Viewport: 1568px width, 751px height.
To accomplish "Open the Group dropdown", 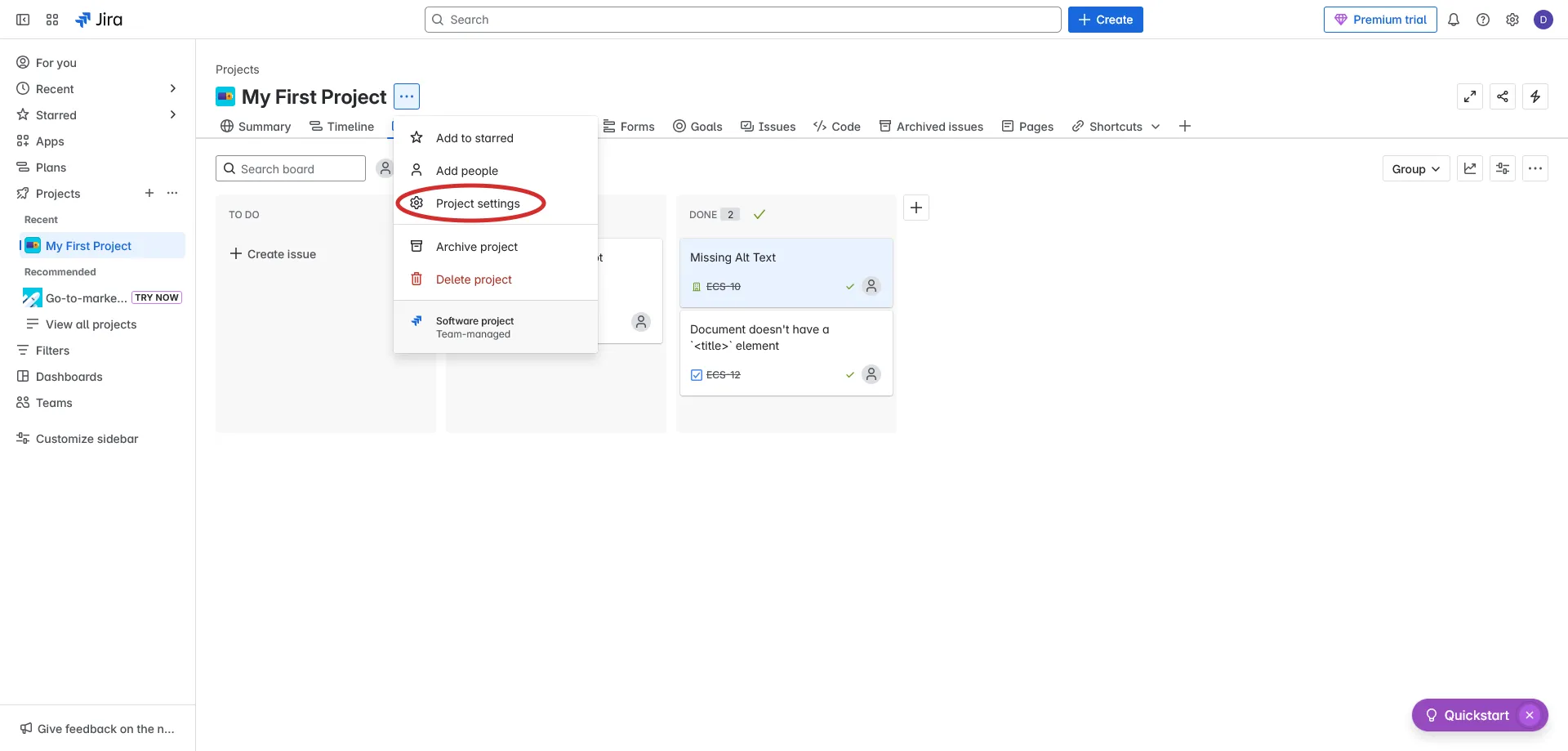I will [1415, 169].
